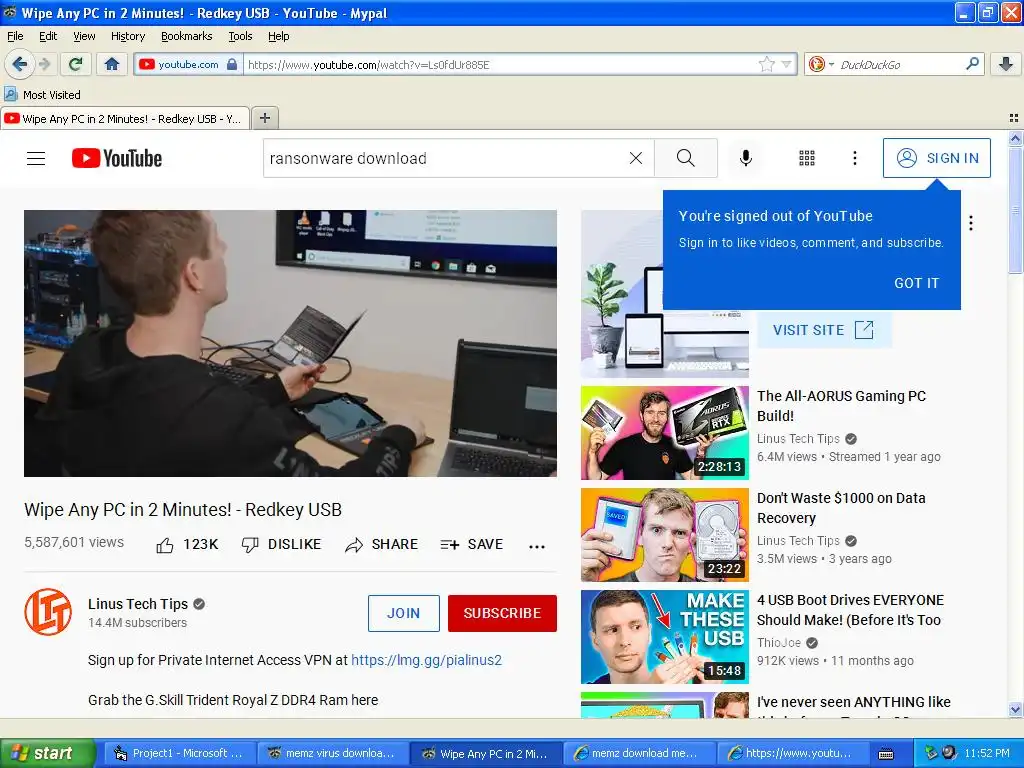Screen dimensions: 1024x768
Task: Click the YouTube search magnifier button
Action: [x=686, y=158]
